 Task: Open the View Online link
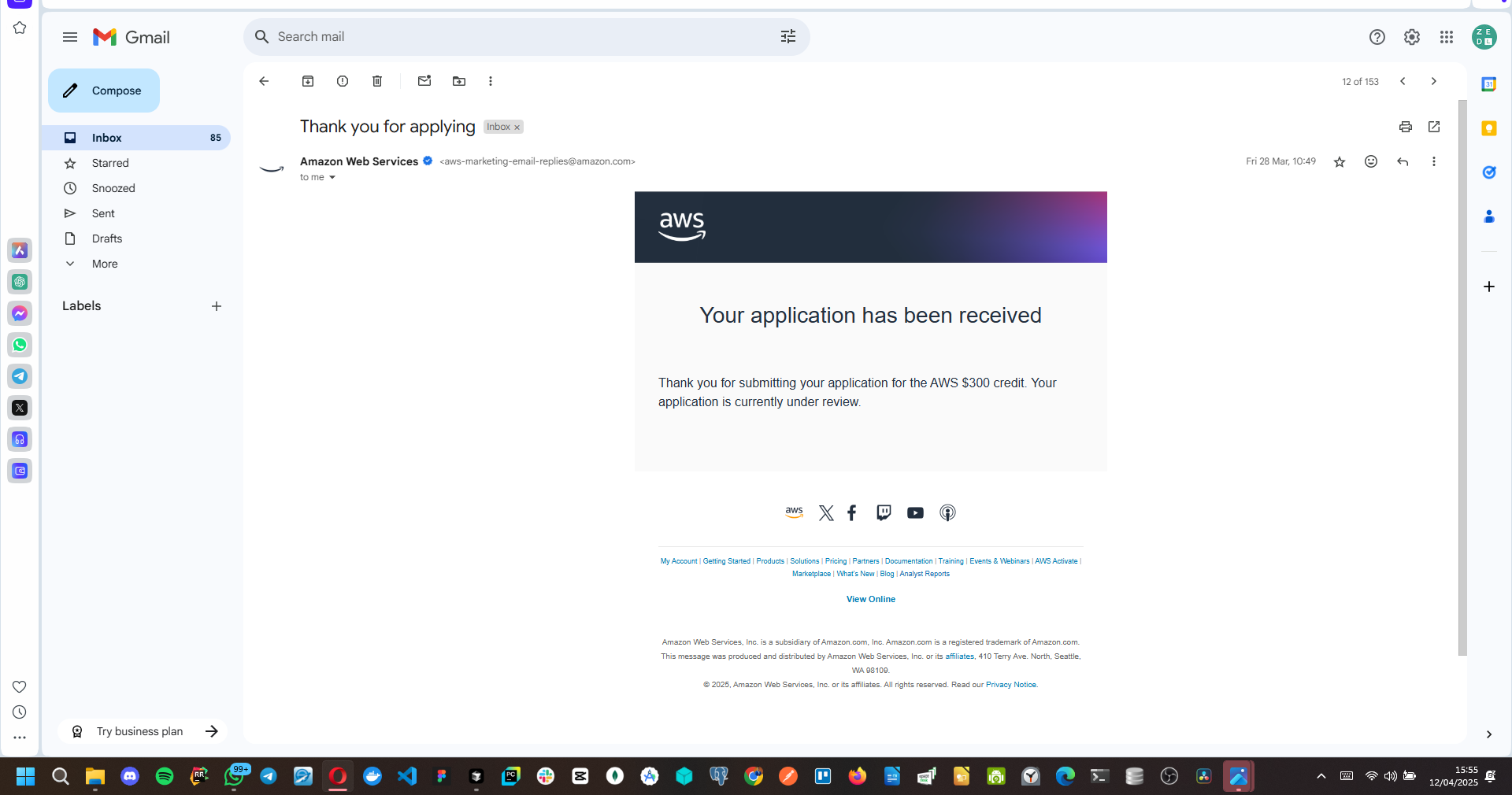pyautogui.click(x=870, y=599)
